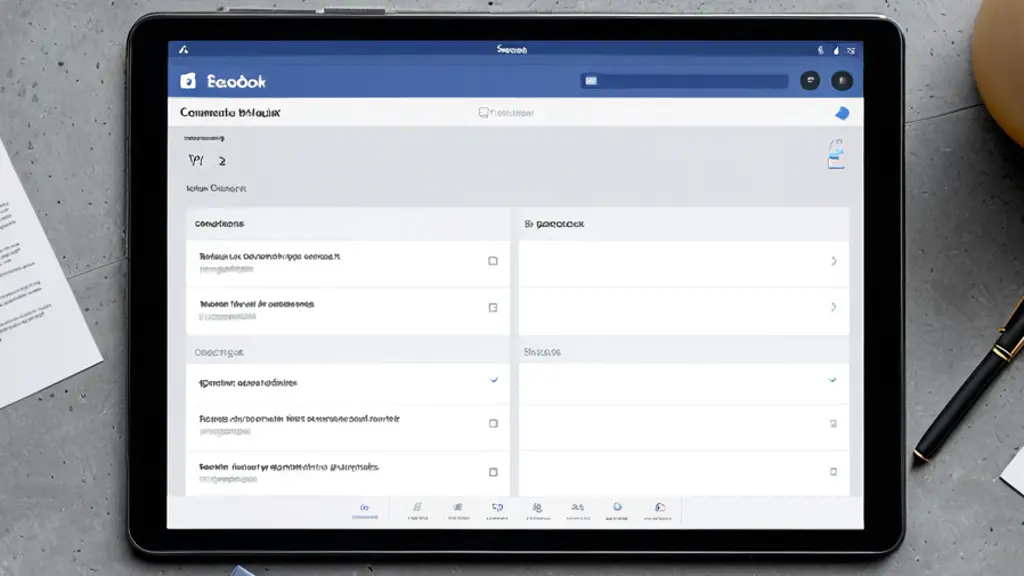This screenshot has width=1024, height=576.
Task: Click the white square logo icon in the blue header
Action: [188, 81]
